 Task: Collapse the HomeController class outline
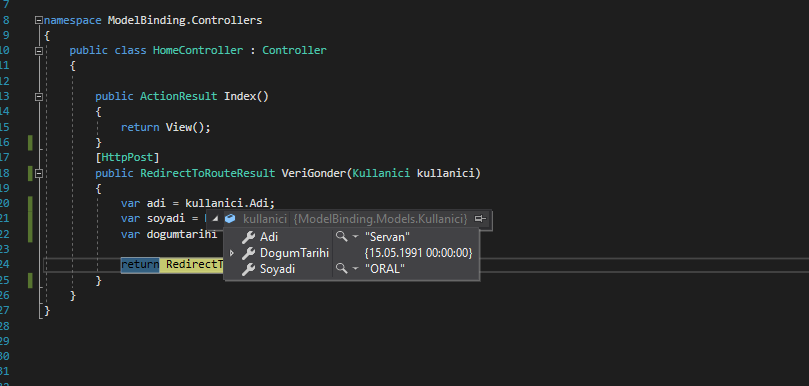38,51
